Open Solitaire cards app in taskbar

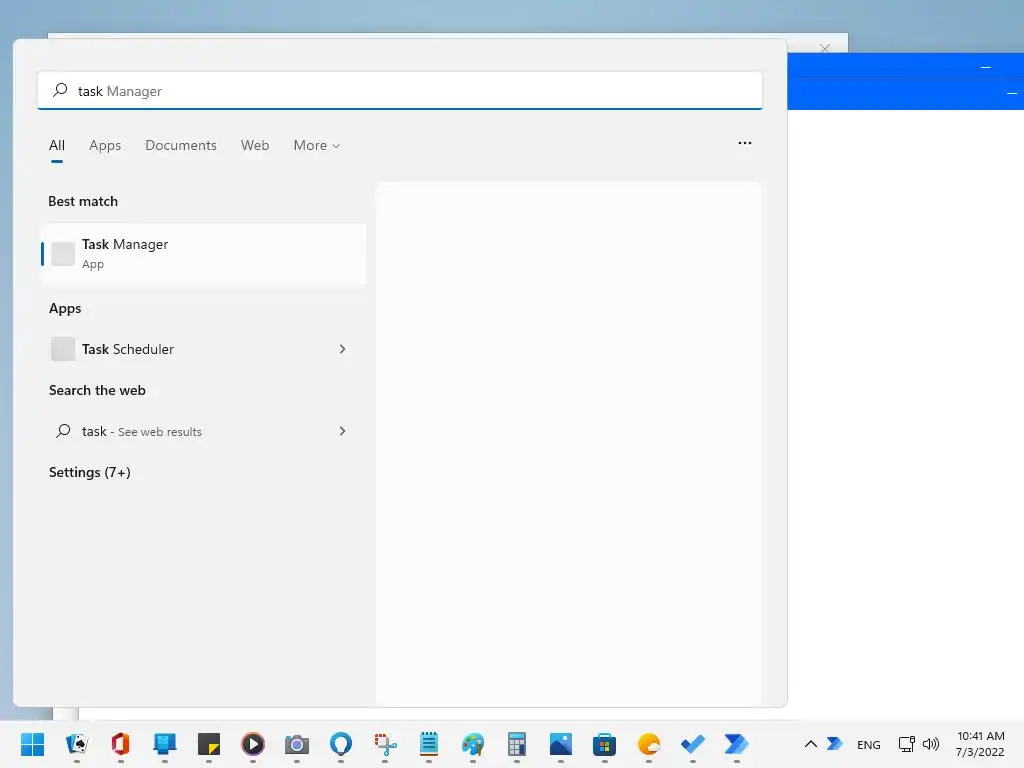point(76,744)
